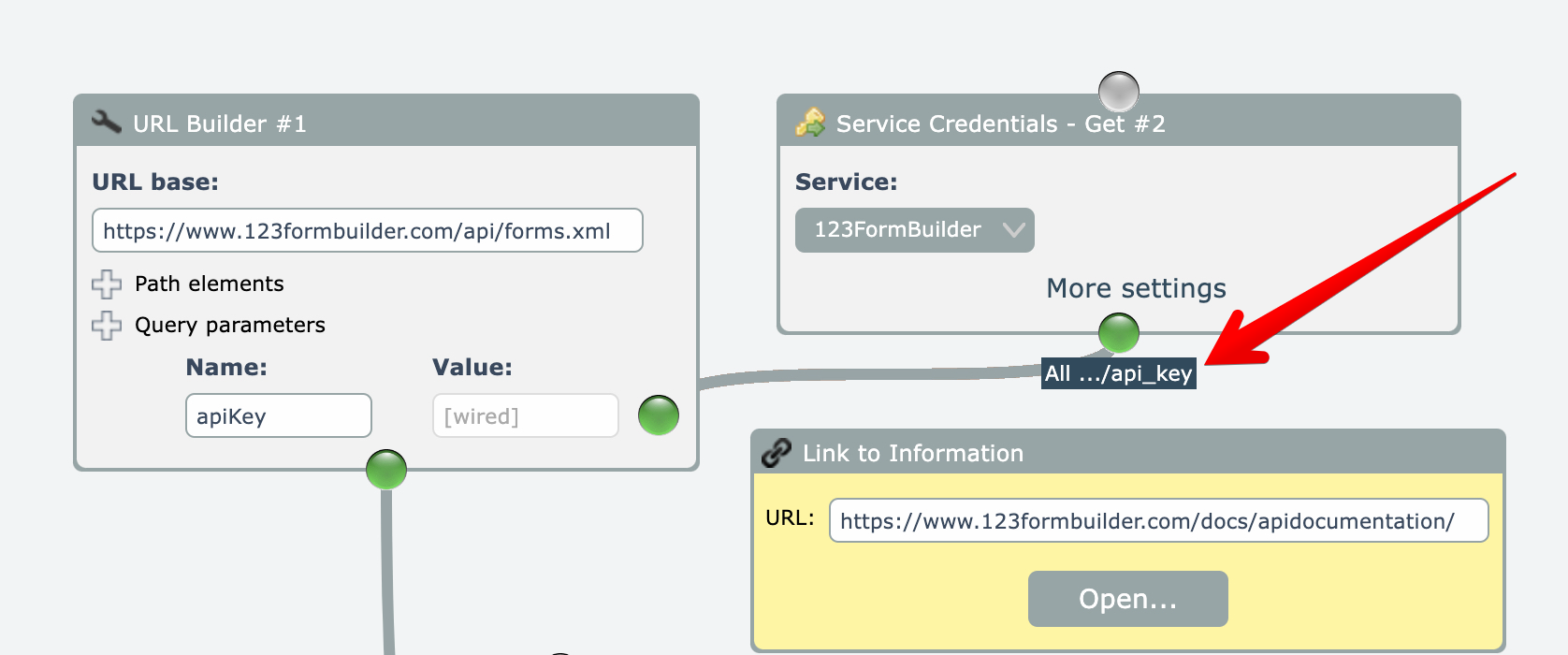Add a query parameter using the plus icon
Viewport: 1568px width, 655px height.
[107, 326]
